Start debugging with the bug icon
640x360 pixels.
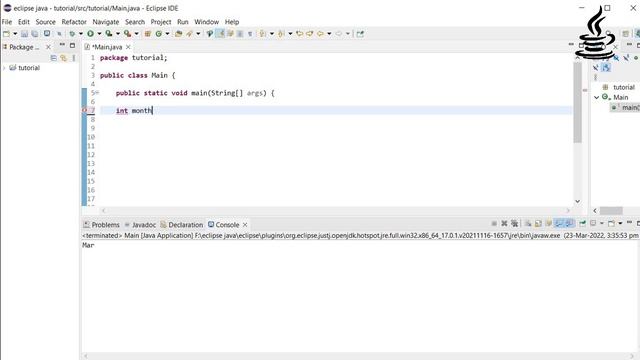coord(72,34)
